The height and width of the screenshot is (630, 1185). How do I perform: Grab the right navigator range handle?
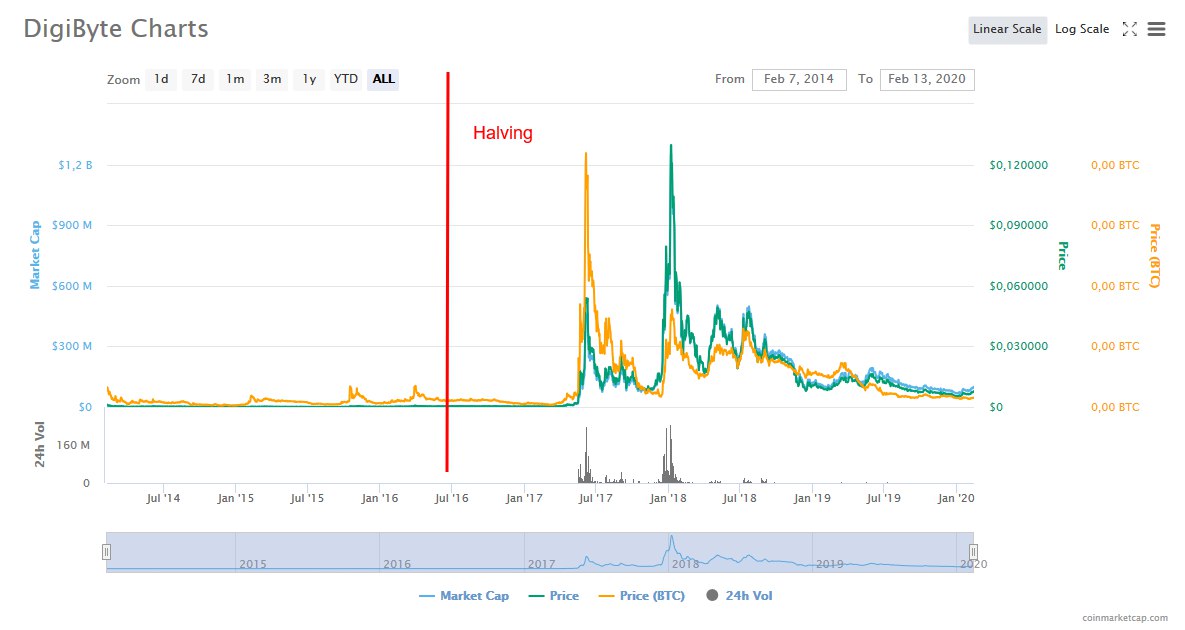[x=973, y=552]
